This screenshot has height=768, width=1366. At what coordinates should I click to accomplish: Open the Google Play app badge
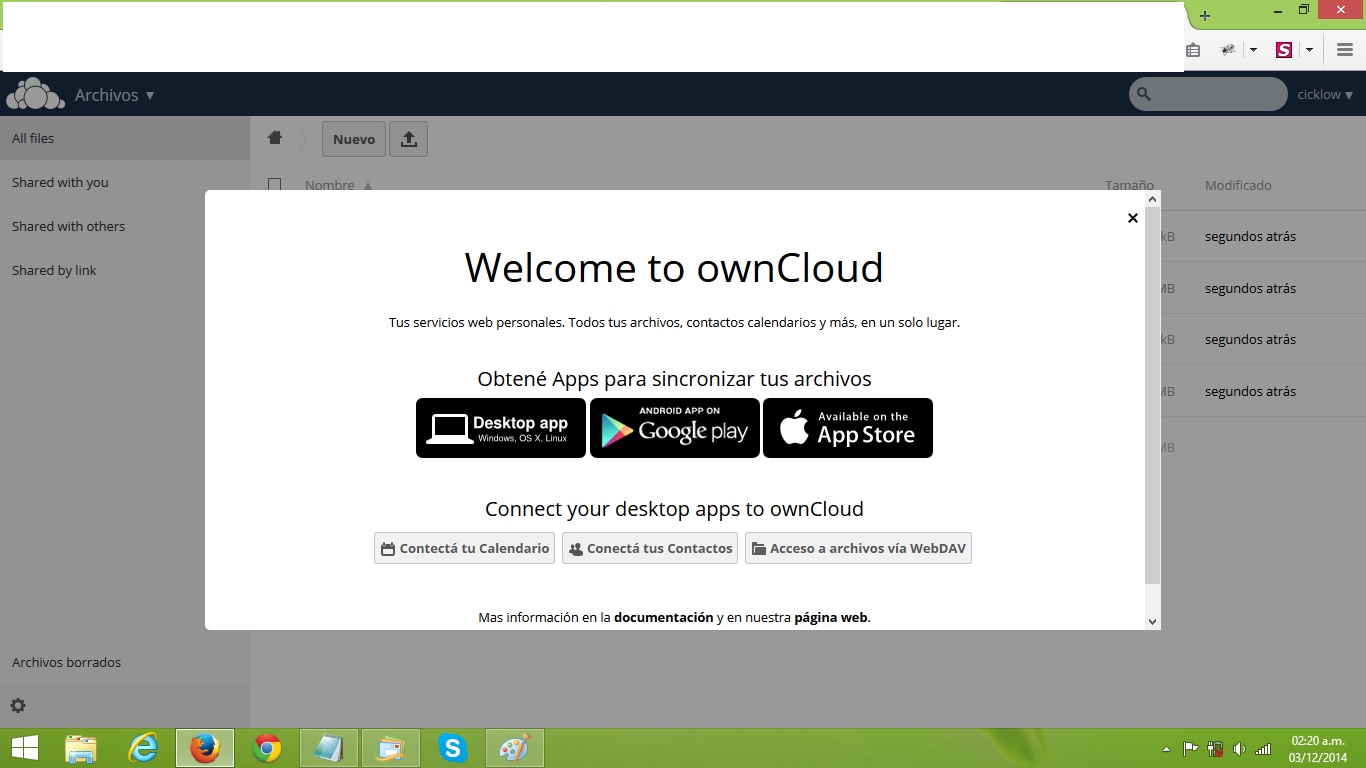tap(675, 428)
